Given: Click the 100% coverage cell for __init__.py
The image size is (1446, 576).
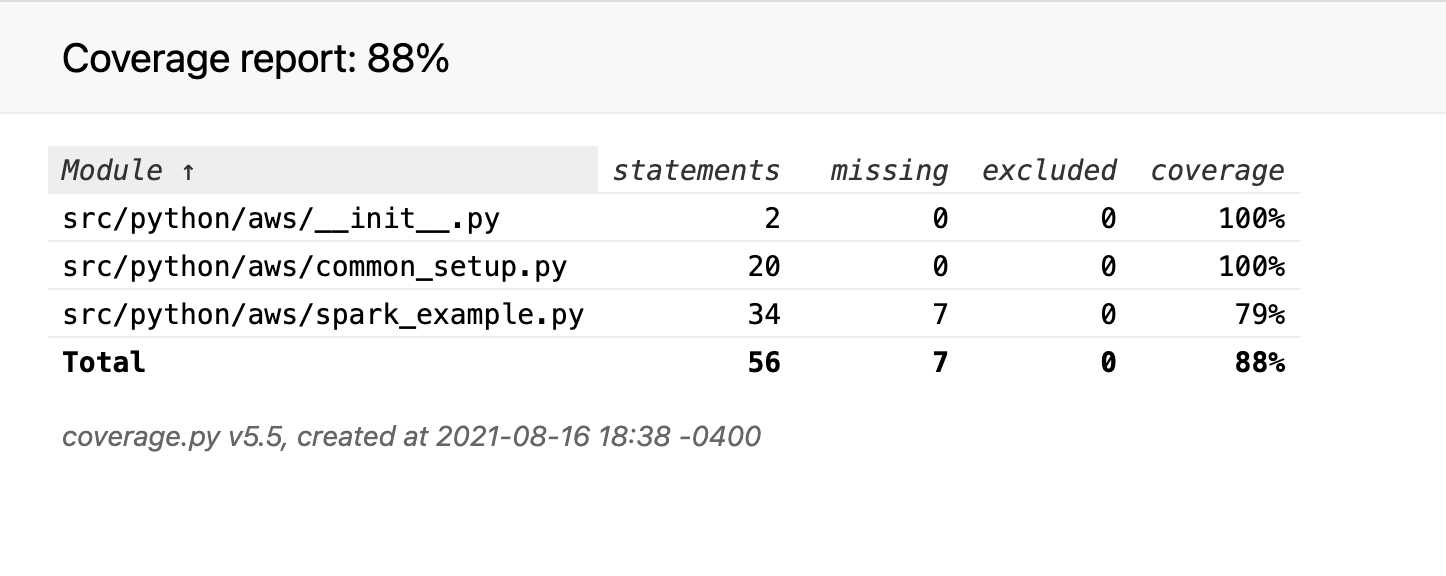Looking at the screenshot, I should [x=1251, y=218].
